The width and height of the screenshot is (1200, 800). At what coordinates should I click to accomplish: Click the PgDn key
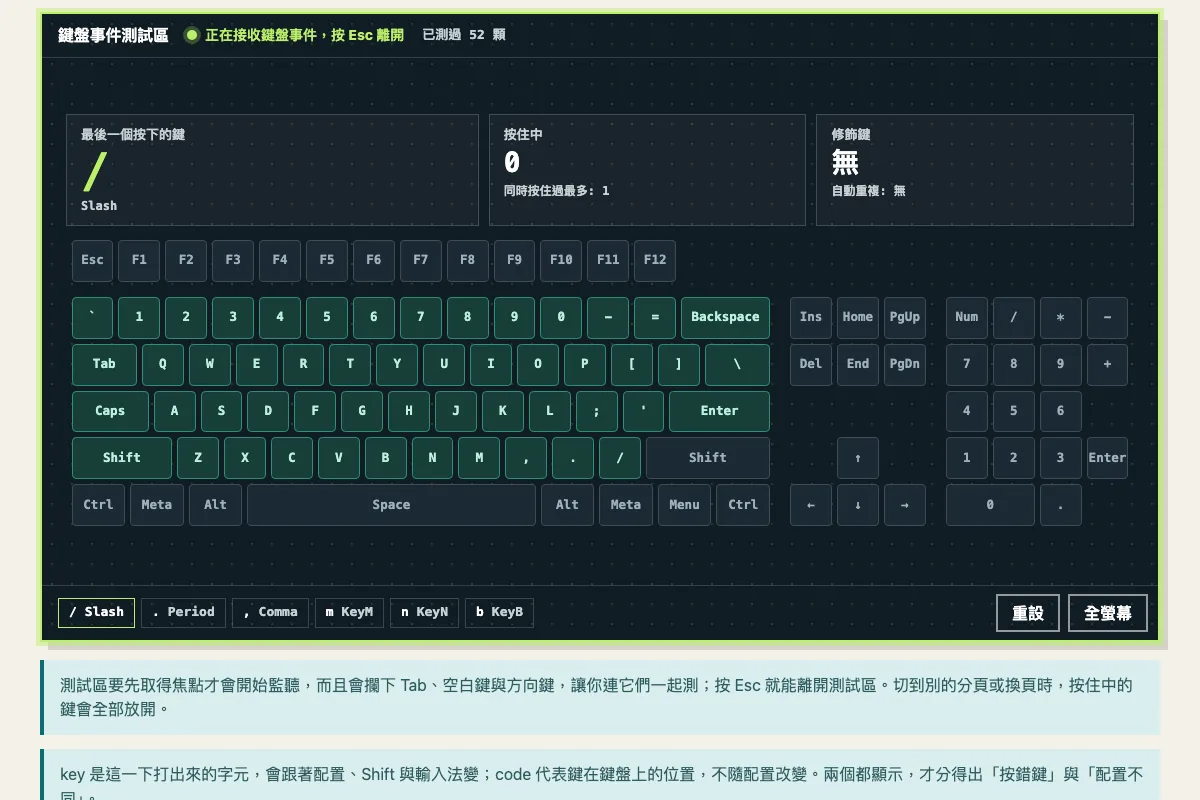905,364
